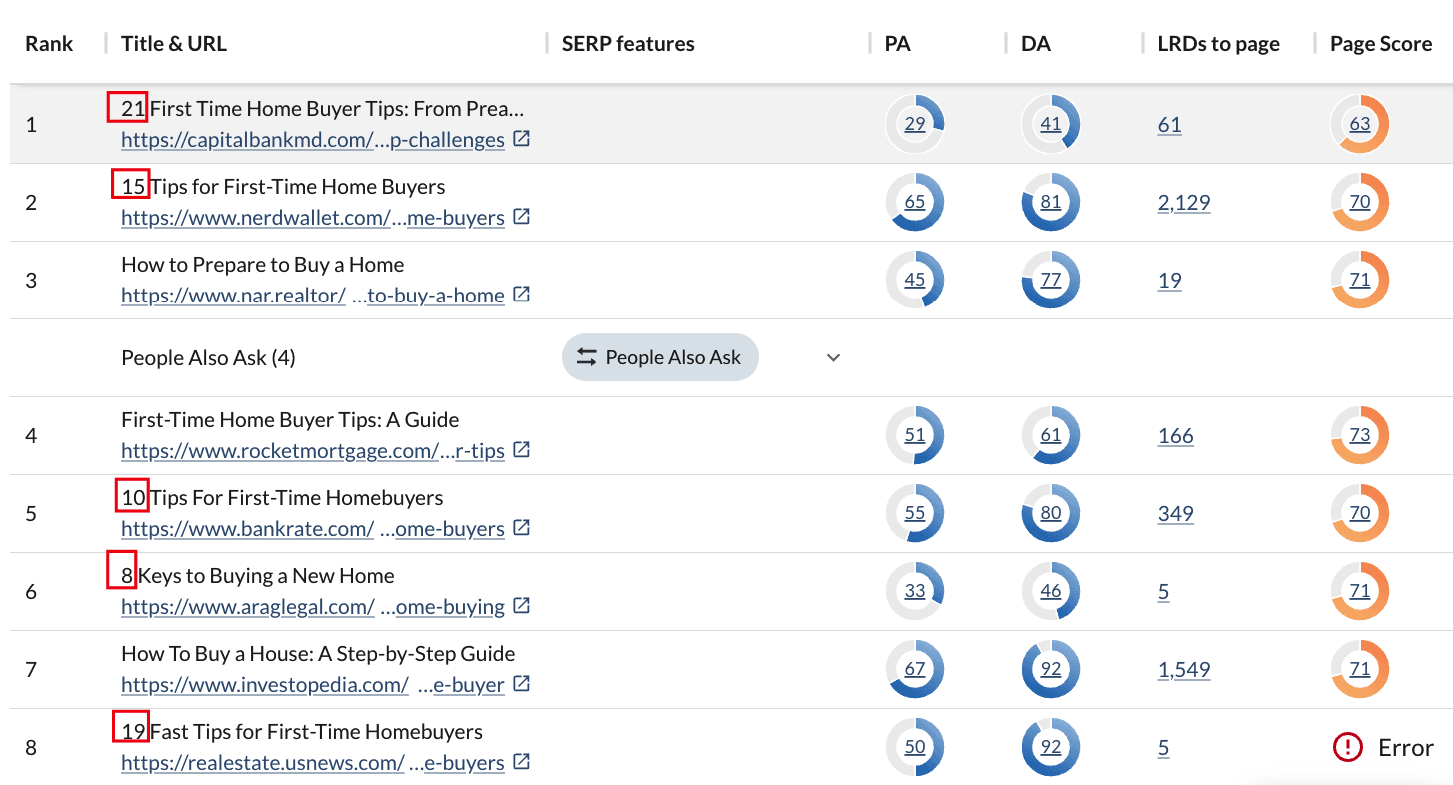The image size is (1453, 785).
Task: Click the 5 LRDs link on the araglegal row
Action: pos(1163,591)
